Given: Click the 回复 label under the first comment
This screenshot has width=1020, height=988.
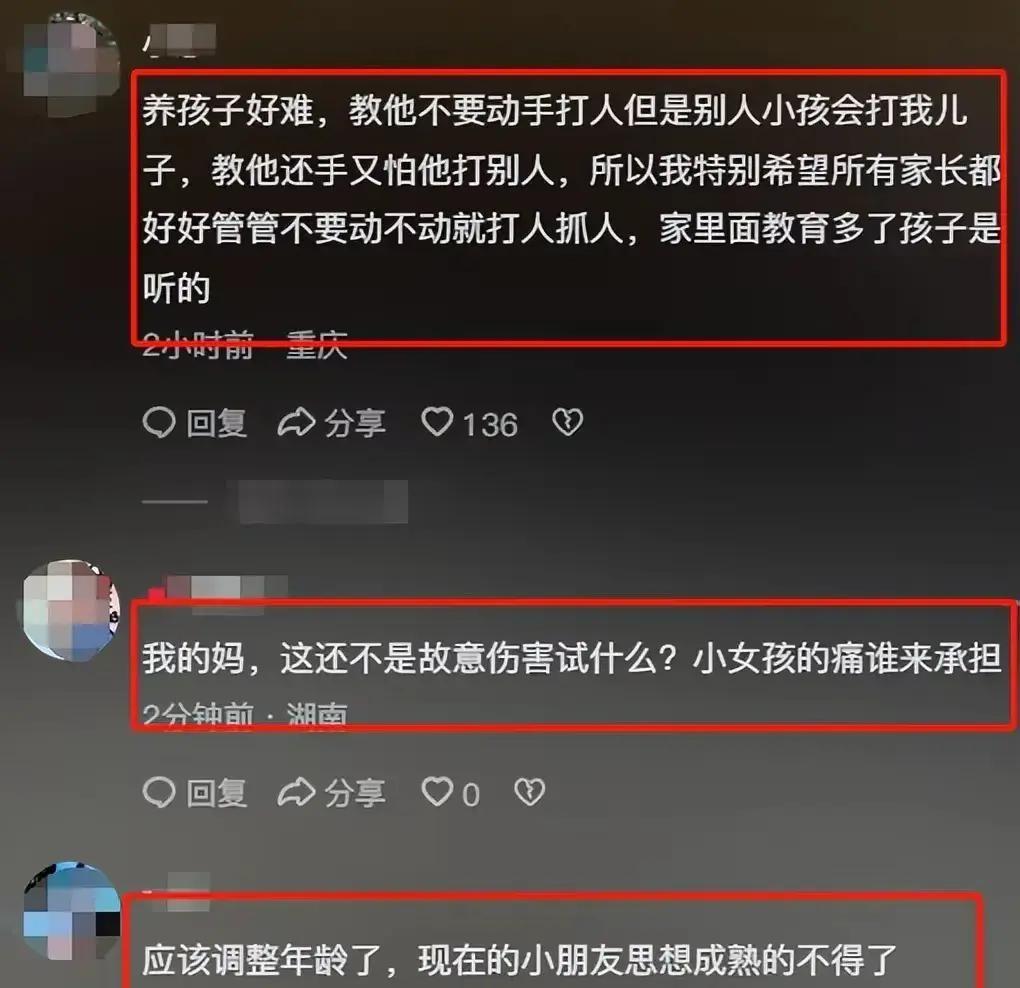Looking at the screenshot, I should click(x=217, y=423).
